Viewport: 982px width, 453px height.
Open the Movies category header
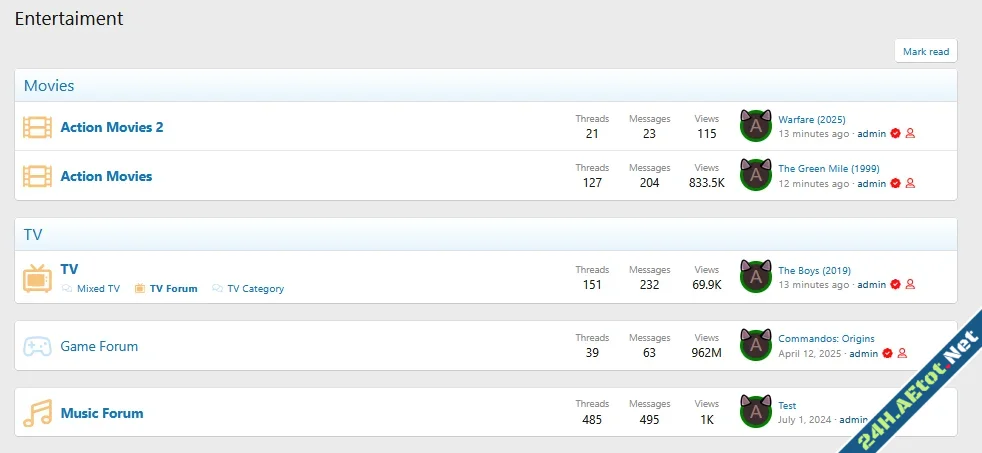(x=49, y=86)
